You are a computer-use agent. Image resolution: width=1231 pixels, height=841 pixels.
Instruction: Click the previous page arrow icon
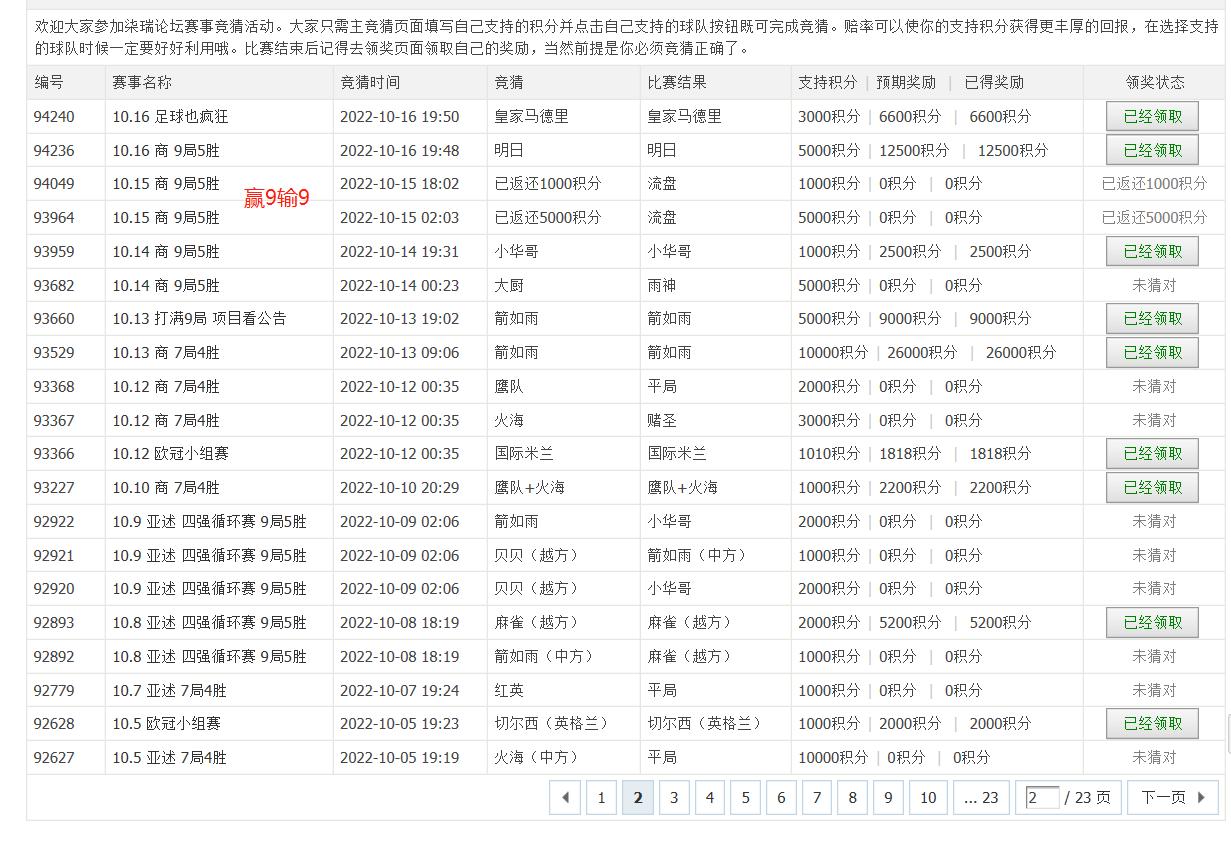pyautogui.click(x=565, y=798)
